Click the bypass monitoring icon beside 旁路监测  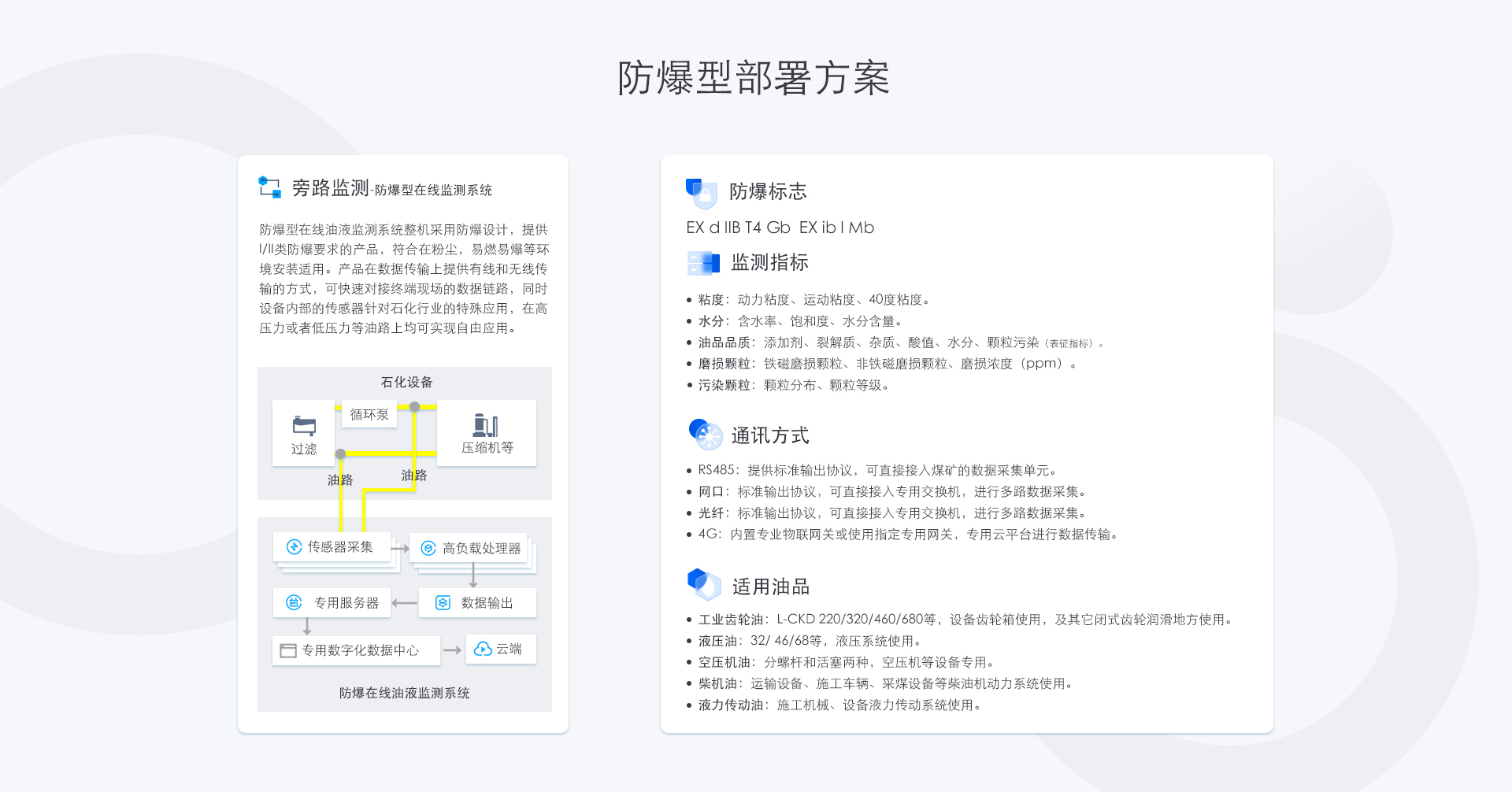pyautogui.click(x=269, y=187)
